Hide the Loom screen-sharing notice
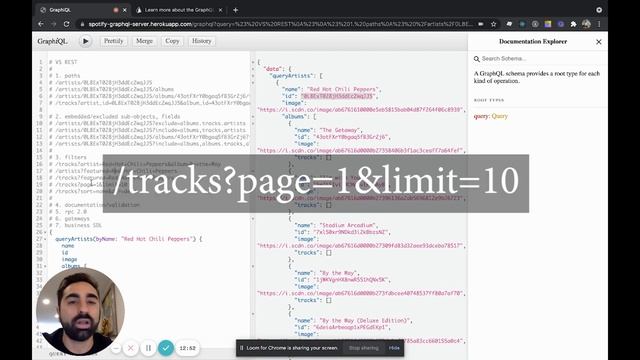The width and height of the screenshot is (640, 360). point(394,348)
